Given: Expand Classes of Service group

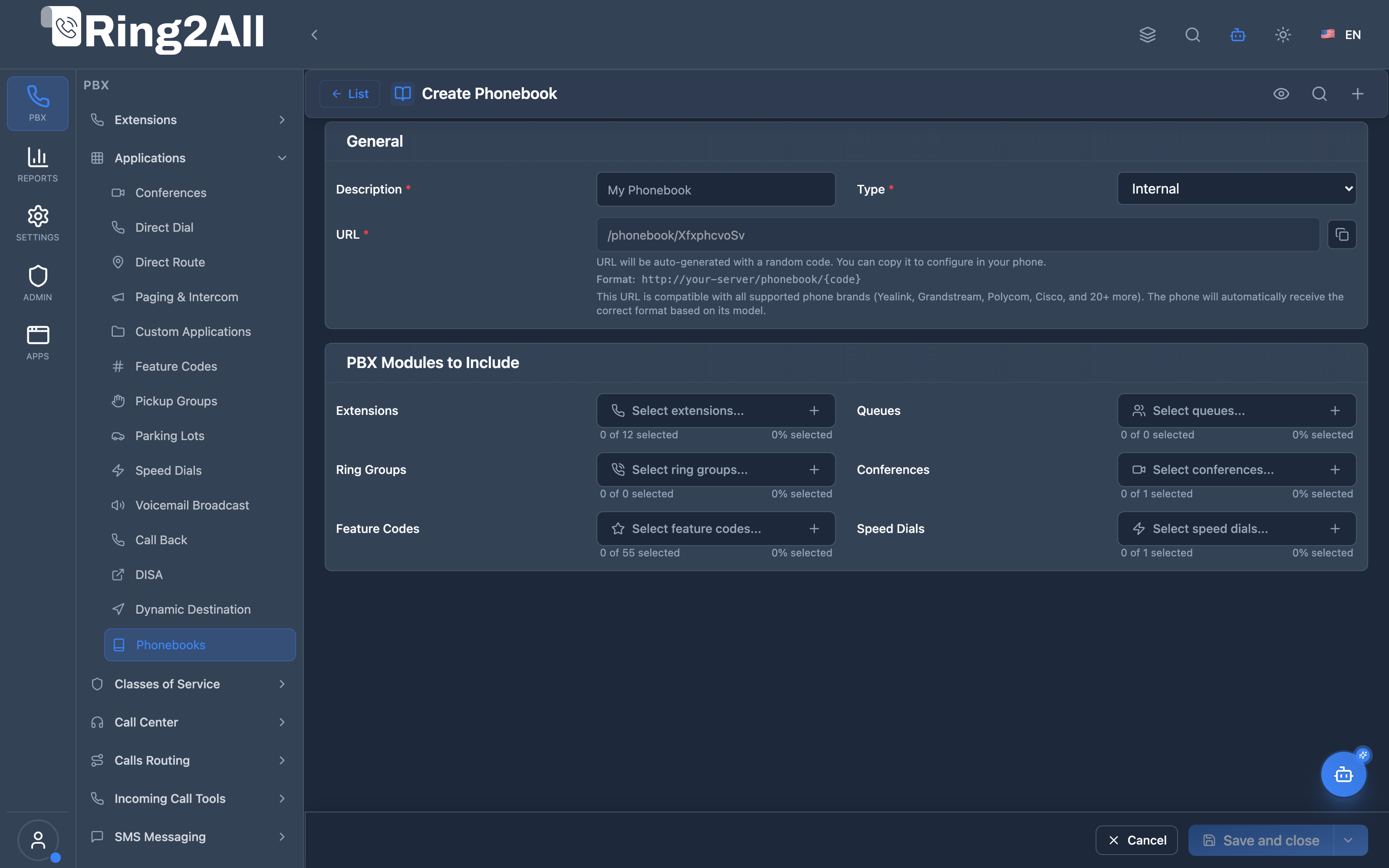Looking at the screenshot, I should [189, 684].
